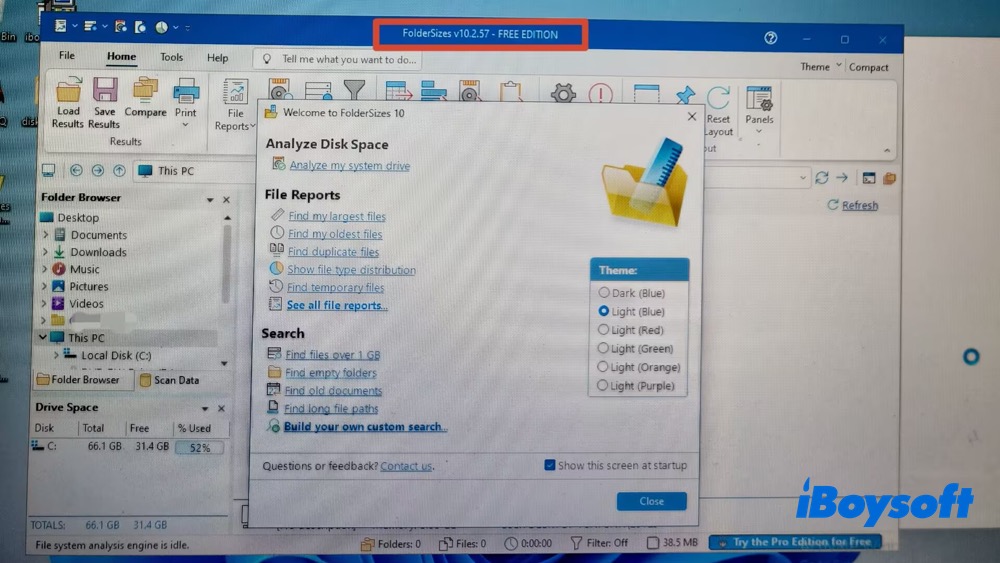Click the pin icon in ribbon
1000x563 pixels.
point(685,96)
